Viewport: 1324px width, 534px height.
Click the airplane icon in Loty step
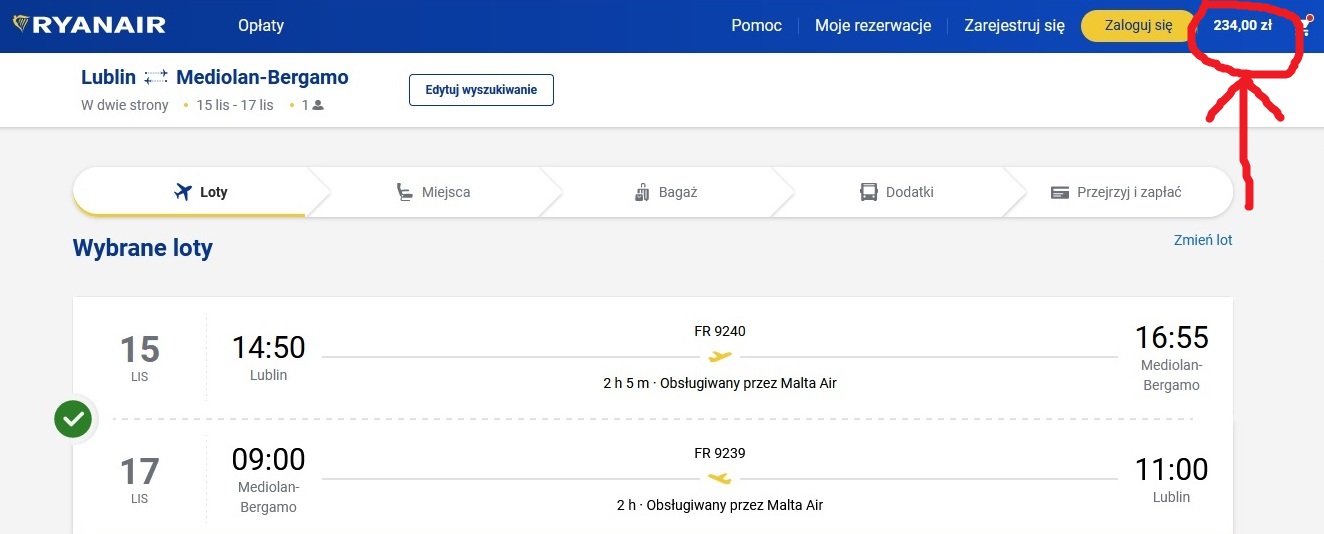tap(182, 192)
